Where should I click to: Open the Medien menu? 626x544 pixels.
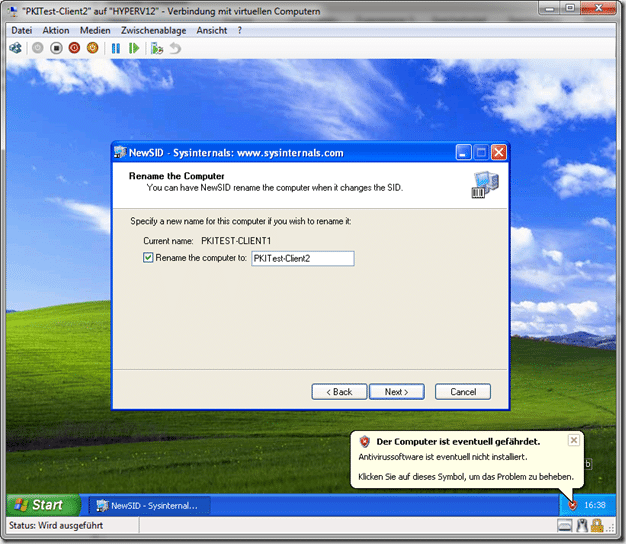(x=95, y=30)
